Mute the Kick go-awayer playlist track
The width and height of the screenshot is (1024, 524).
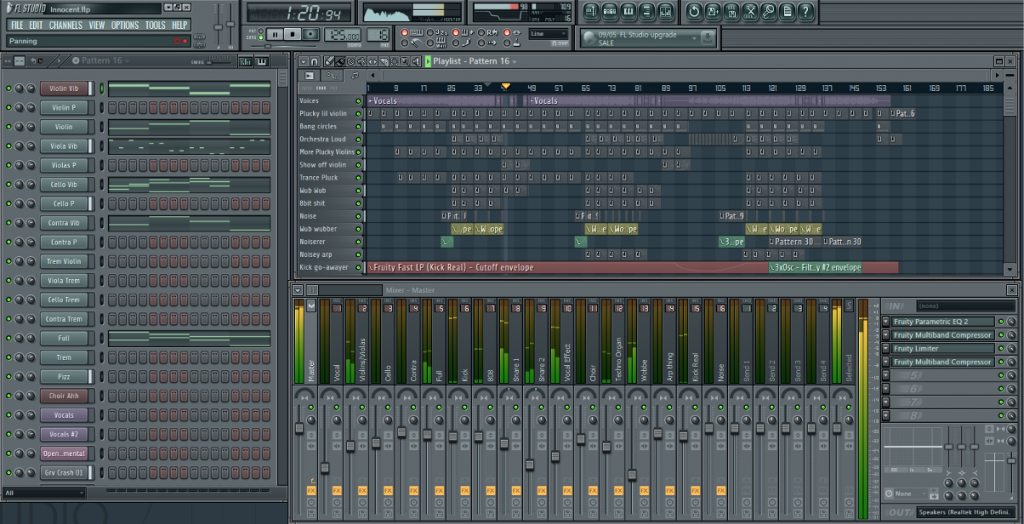(358, 267)
